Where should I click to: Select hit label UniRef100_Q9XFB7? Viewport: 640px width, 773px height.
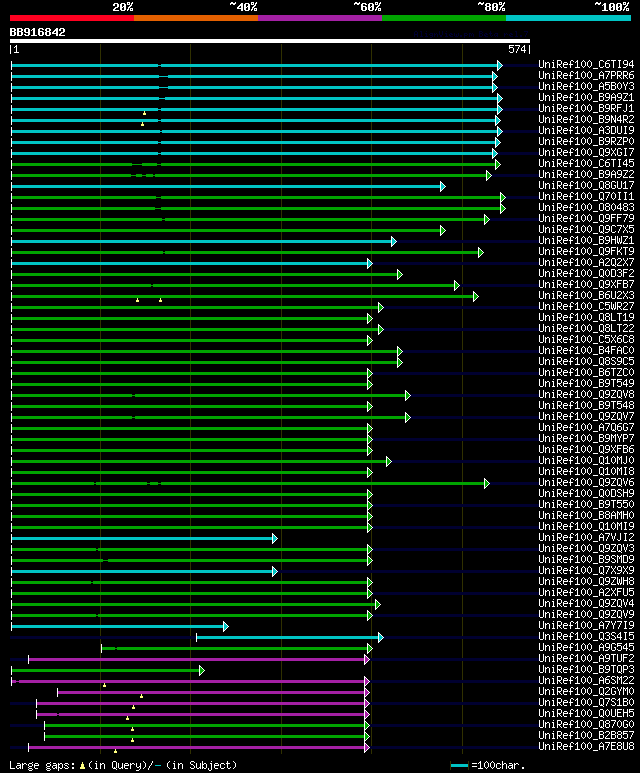point(586,284)
